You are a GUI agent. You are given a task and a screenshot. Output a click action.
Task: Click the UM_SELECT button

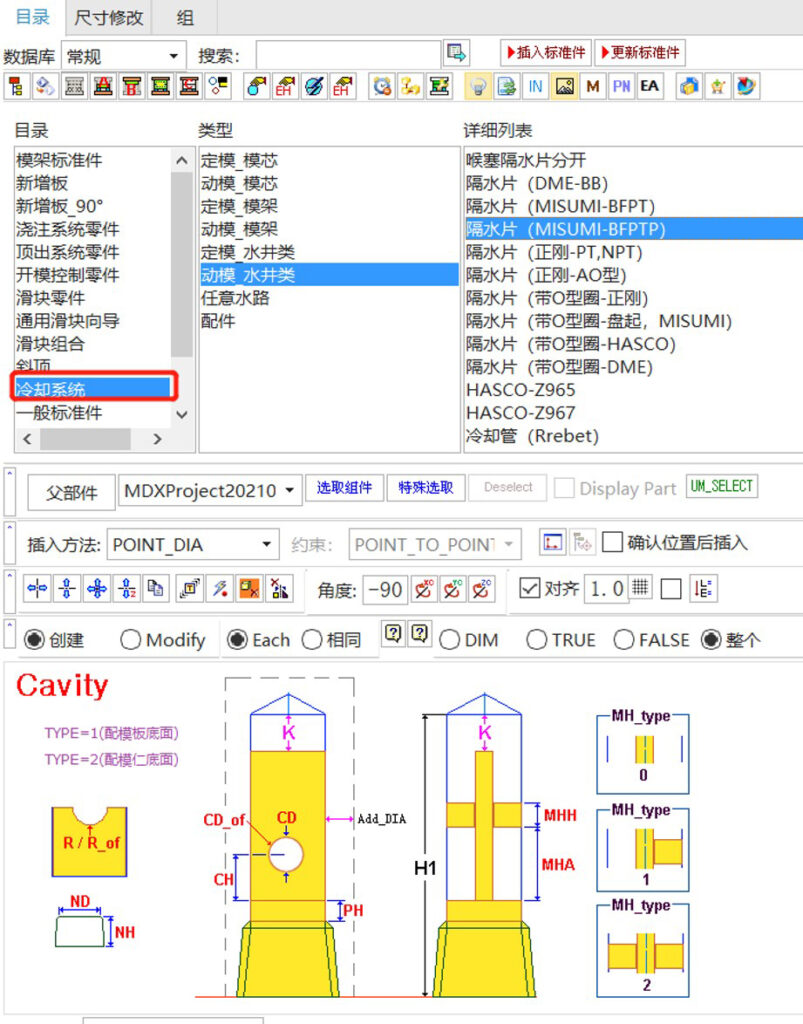(x=722, y=486)
